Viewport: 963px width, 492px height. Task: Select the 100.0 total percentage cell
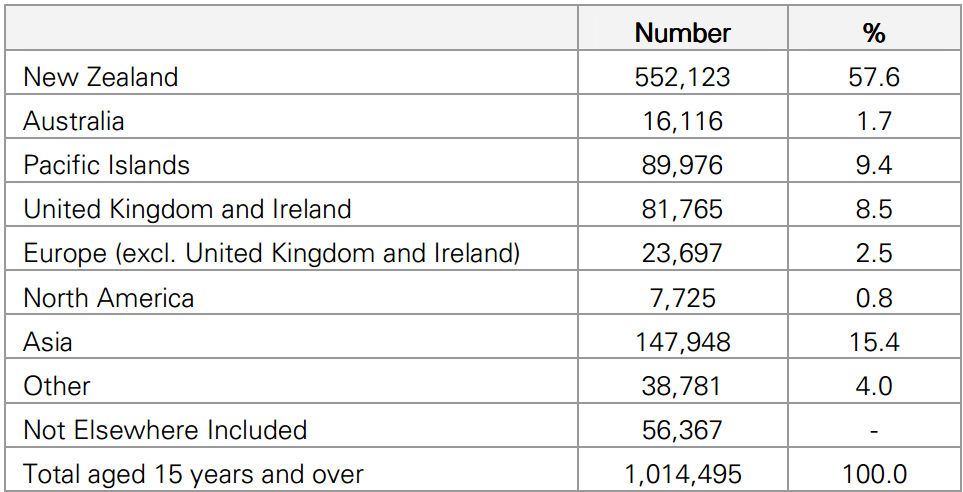874,474
